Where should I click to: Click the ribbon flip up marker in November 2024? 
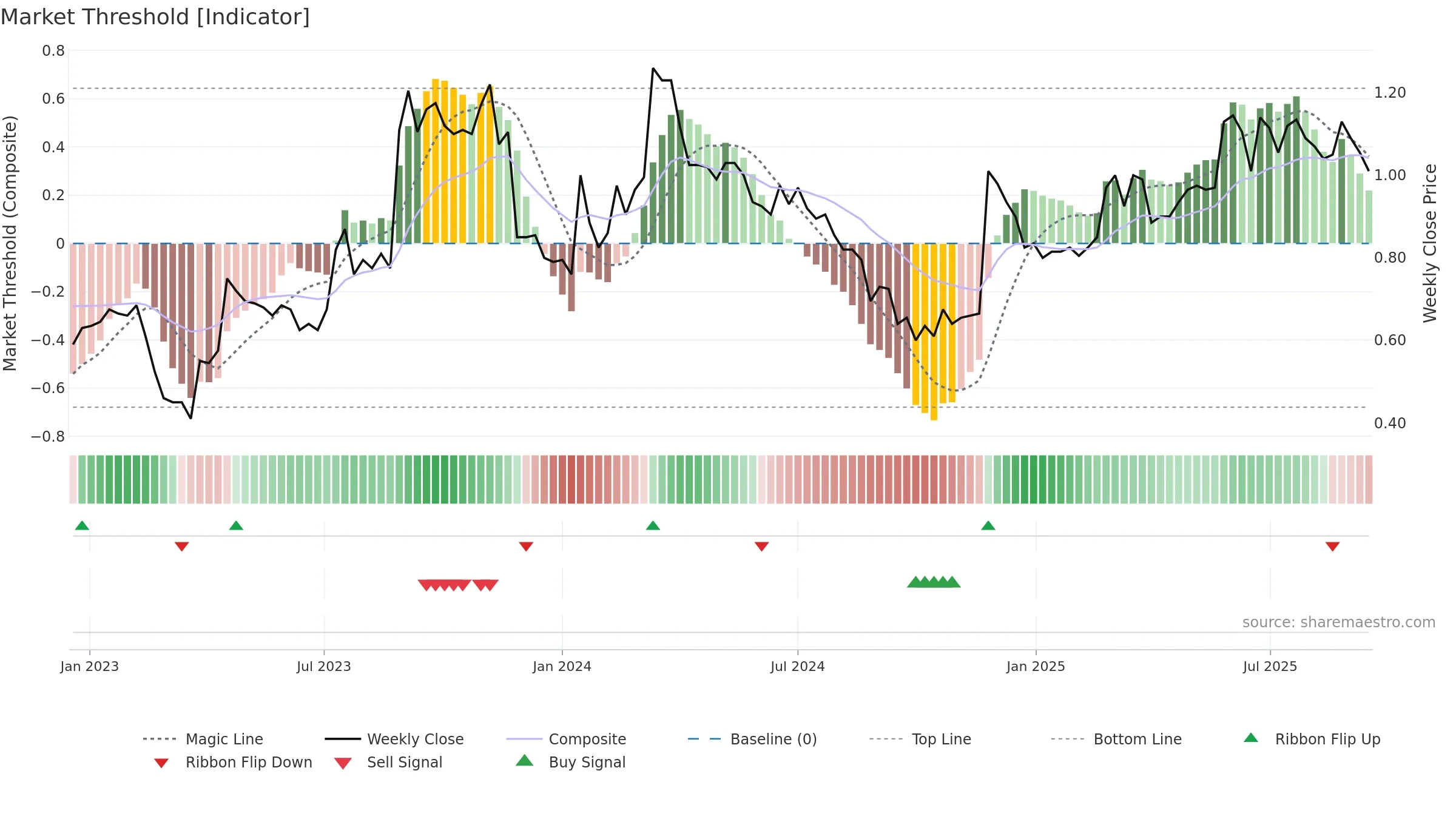pos(988,525)
